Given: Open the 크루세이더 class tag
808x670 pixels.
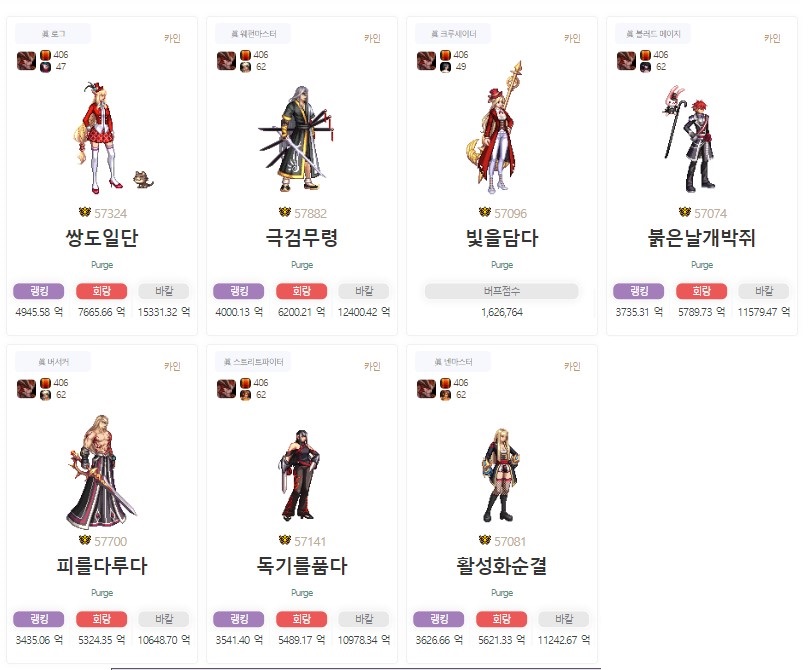Looking at the screenshot, I should coord(453,34).
